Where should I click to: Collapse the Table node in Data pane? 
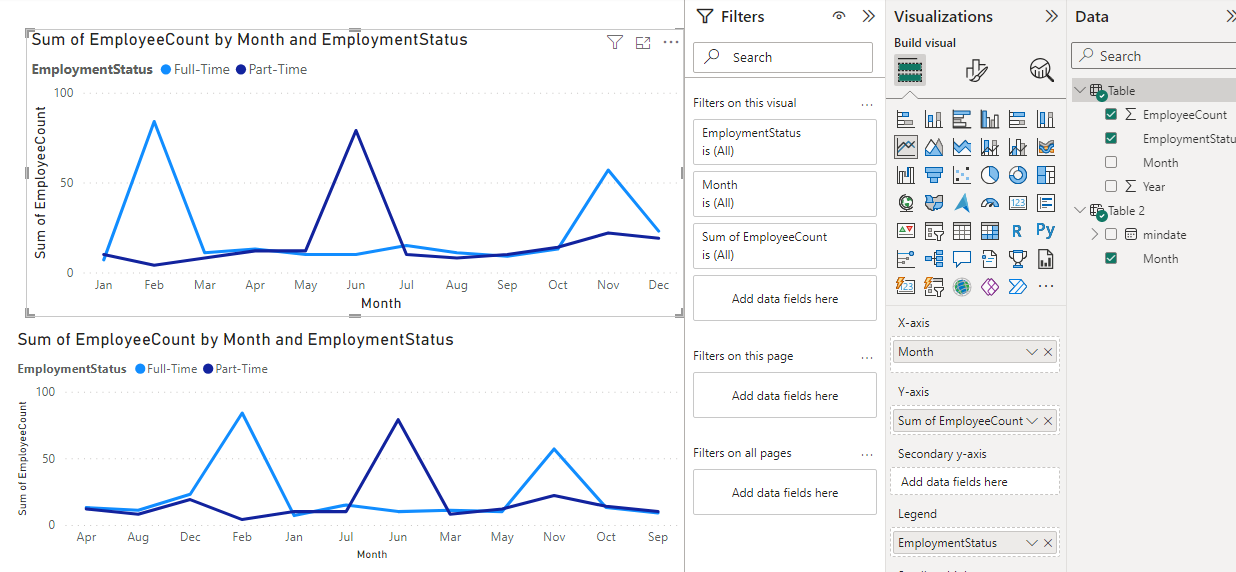pos(1080,91)
